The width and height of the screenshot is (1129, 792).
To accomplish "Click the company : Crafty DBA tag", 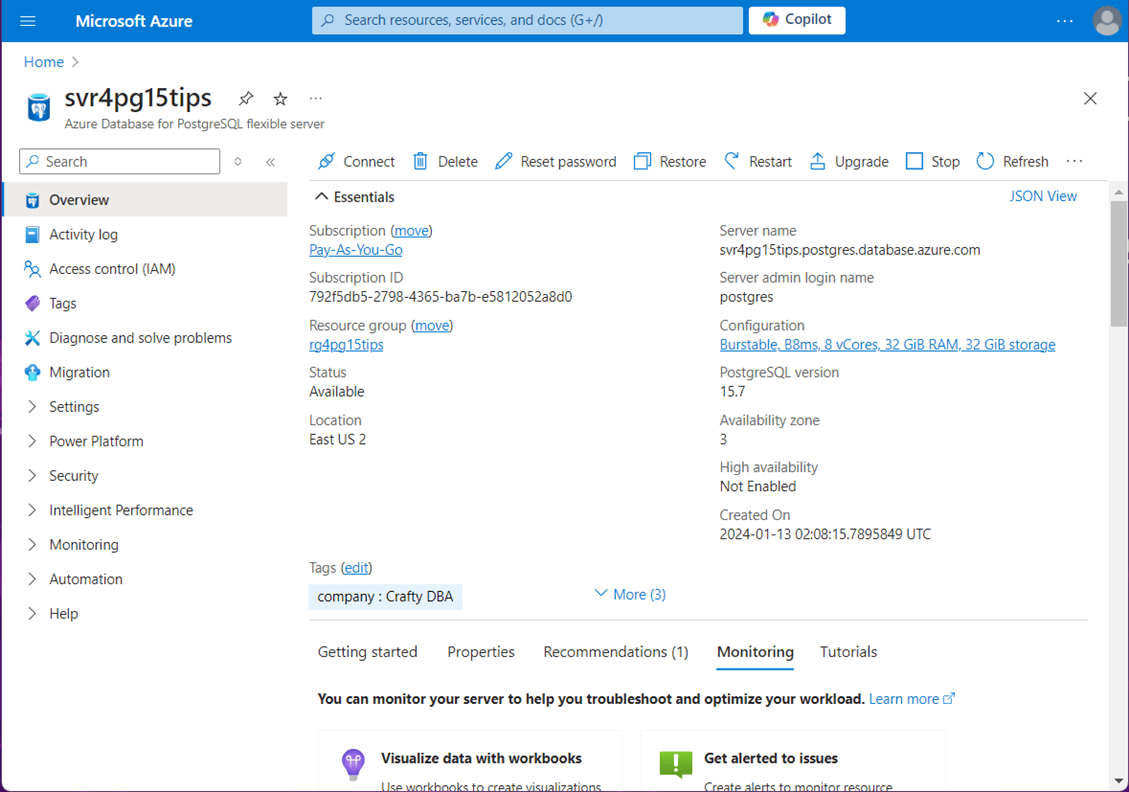I will click(x=385, y=596).
